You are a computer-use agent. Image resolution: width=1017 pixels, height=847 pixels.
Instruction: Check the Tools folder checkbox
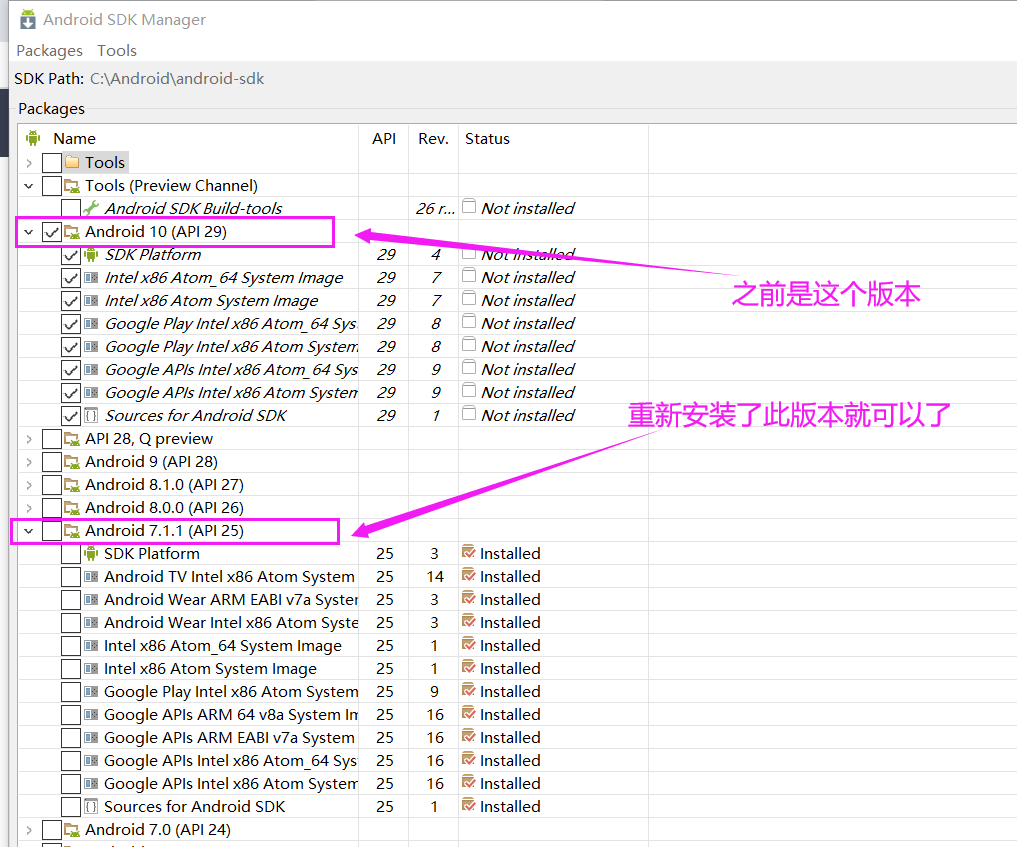(52, 163)
